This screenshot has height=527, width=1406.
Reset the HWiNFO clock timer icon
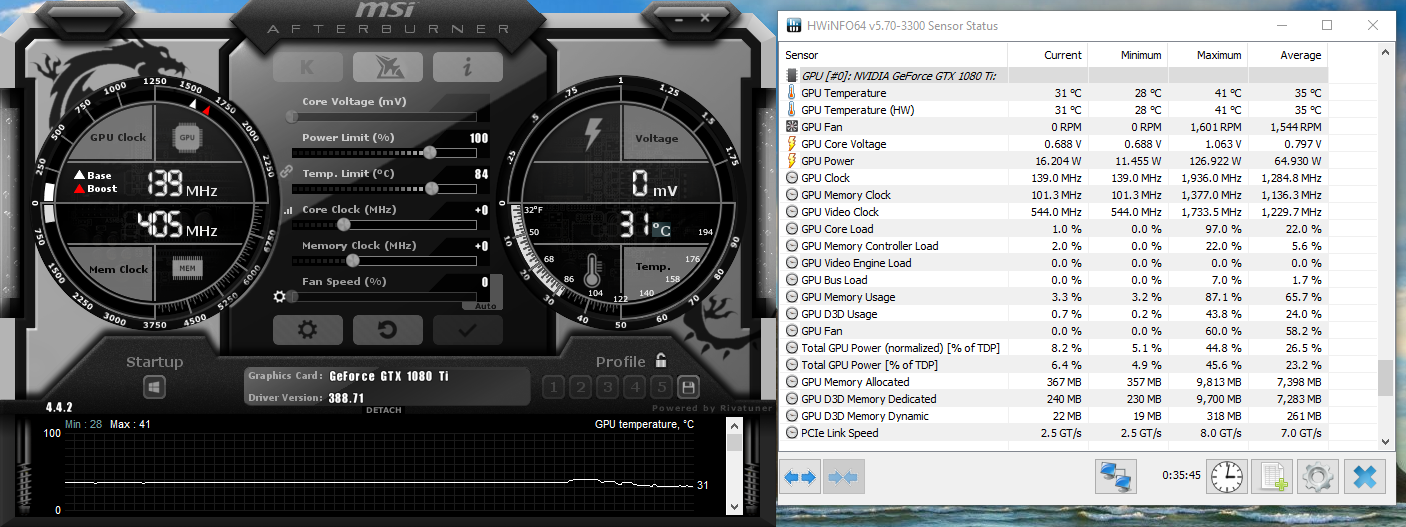click(x=1227, y=477)
